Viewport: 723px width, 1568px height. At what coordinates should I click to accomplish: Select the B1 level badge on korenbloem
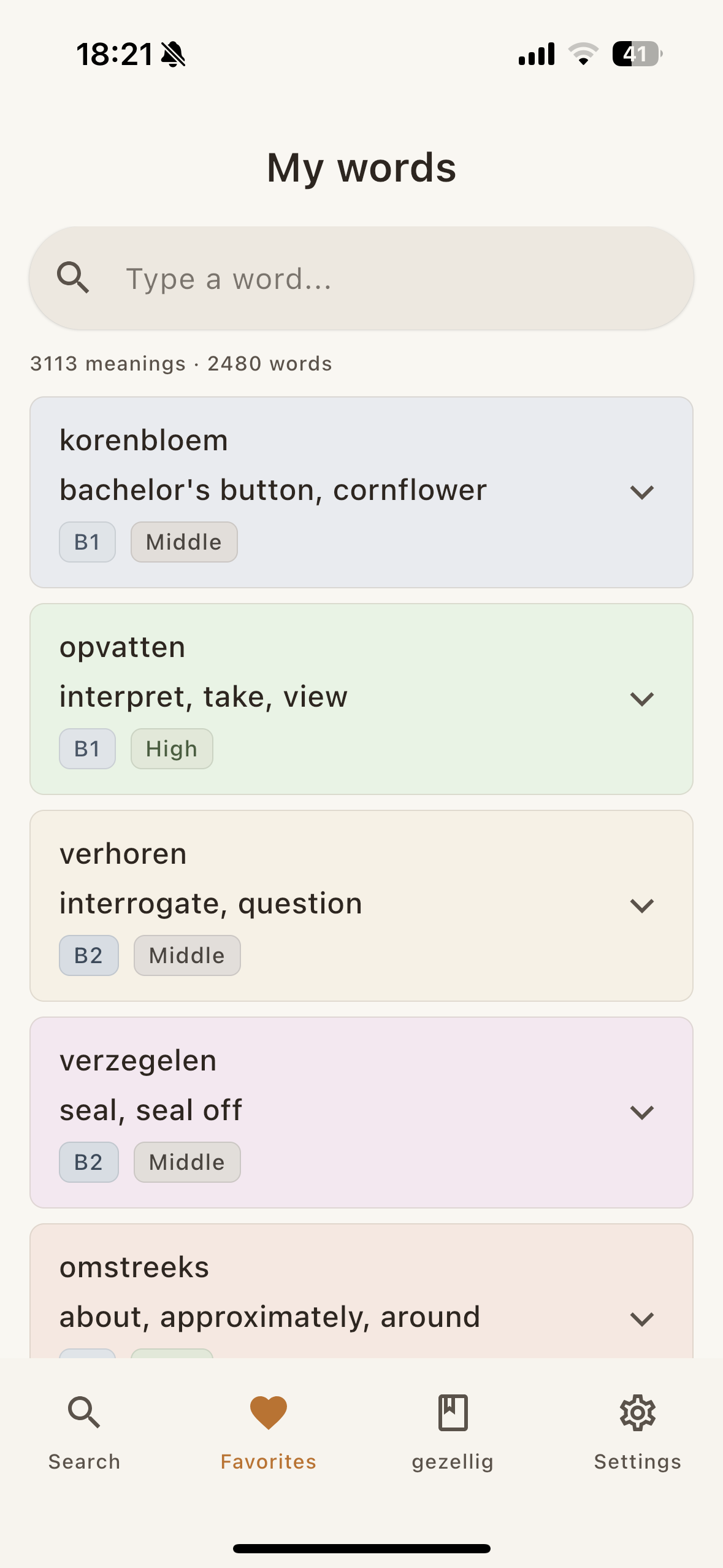pyautogui.click(x=87, y=541)
